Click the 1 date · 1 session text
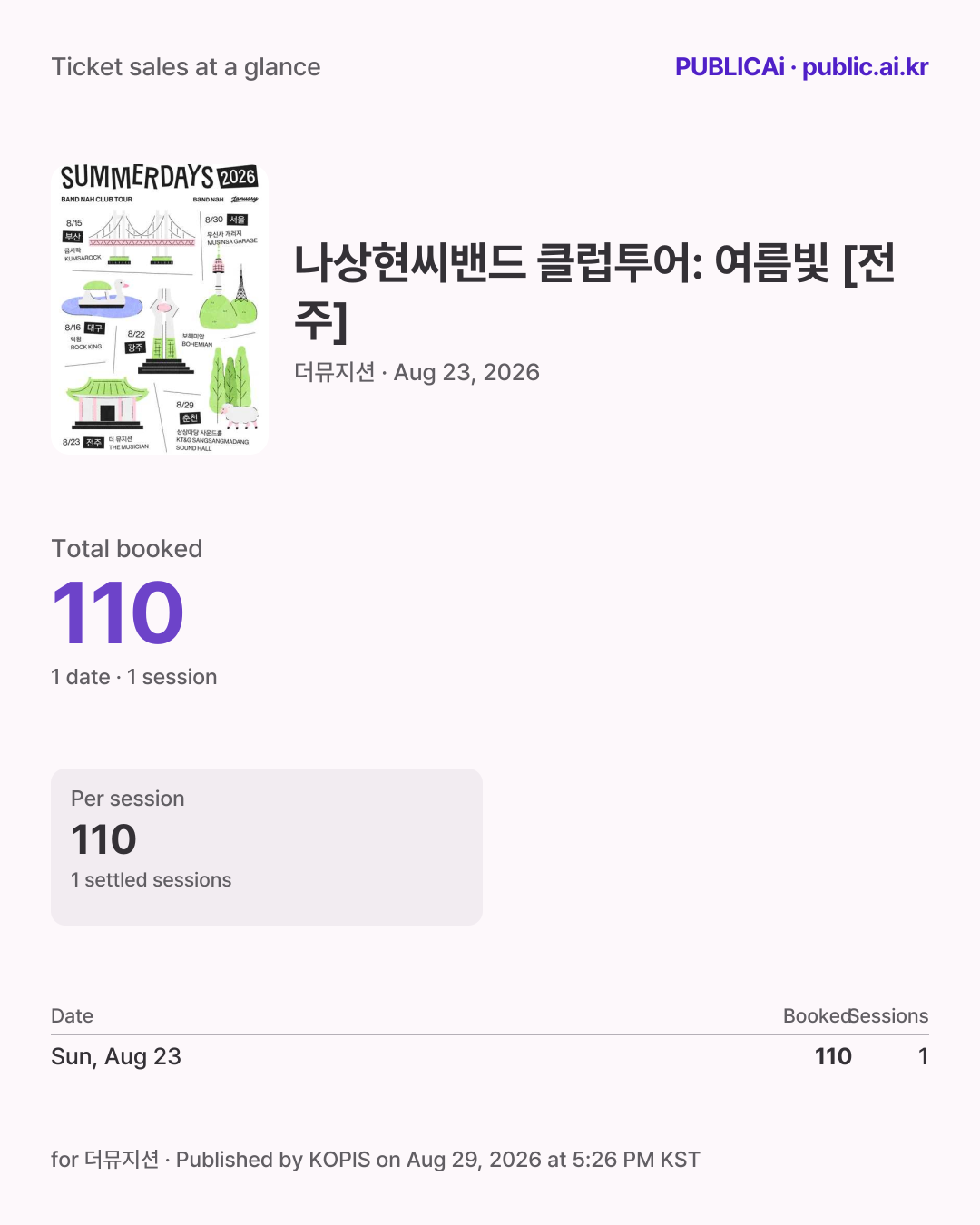 [134, 677]
